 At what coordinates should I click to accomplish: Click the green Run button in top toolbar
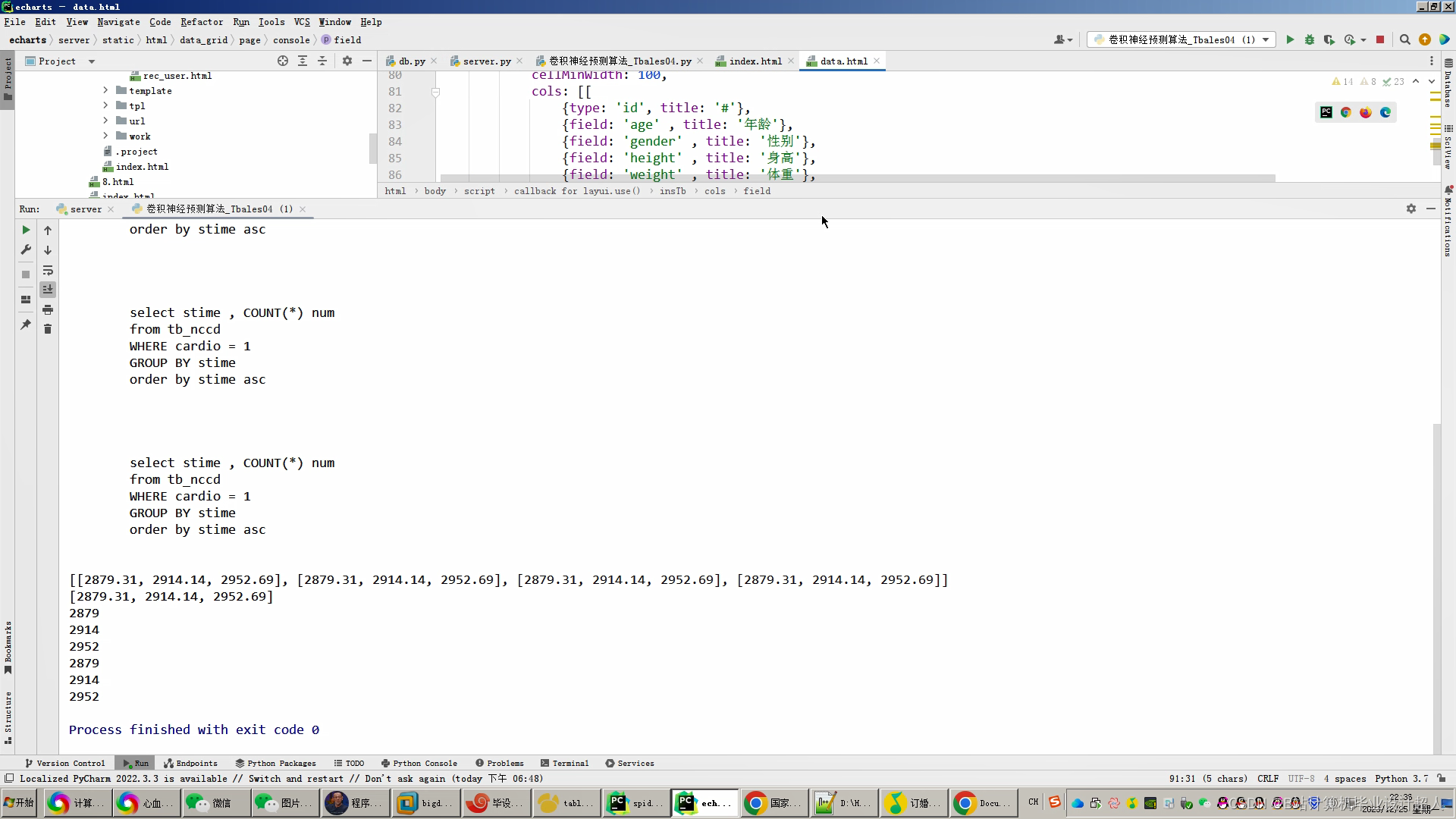pos(1290,39)
